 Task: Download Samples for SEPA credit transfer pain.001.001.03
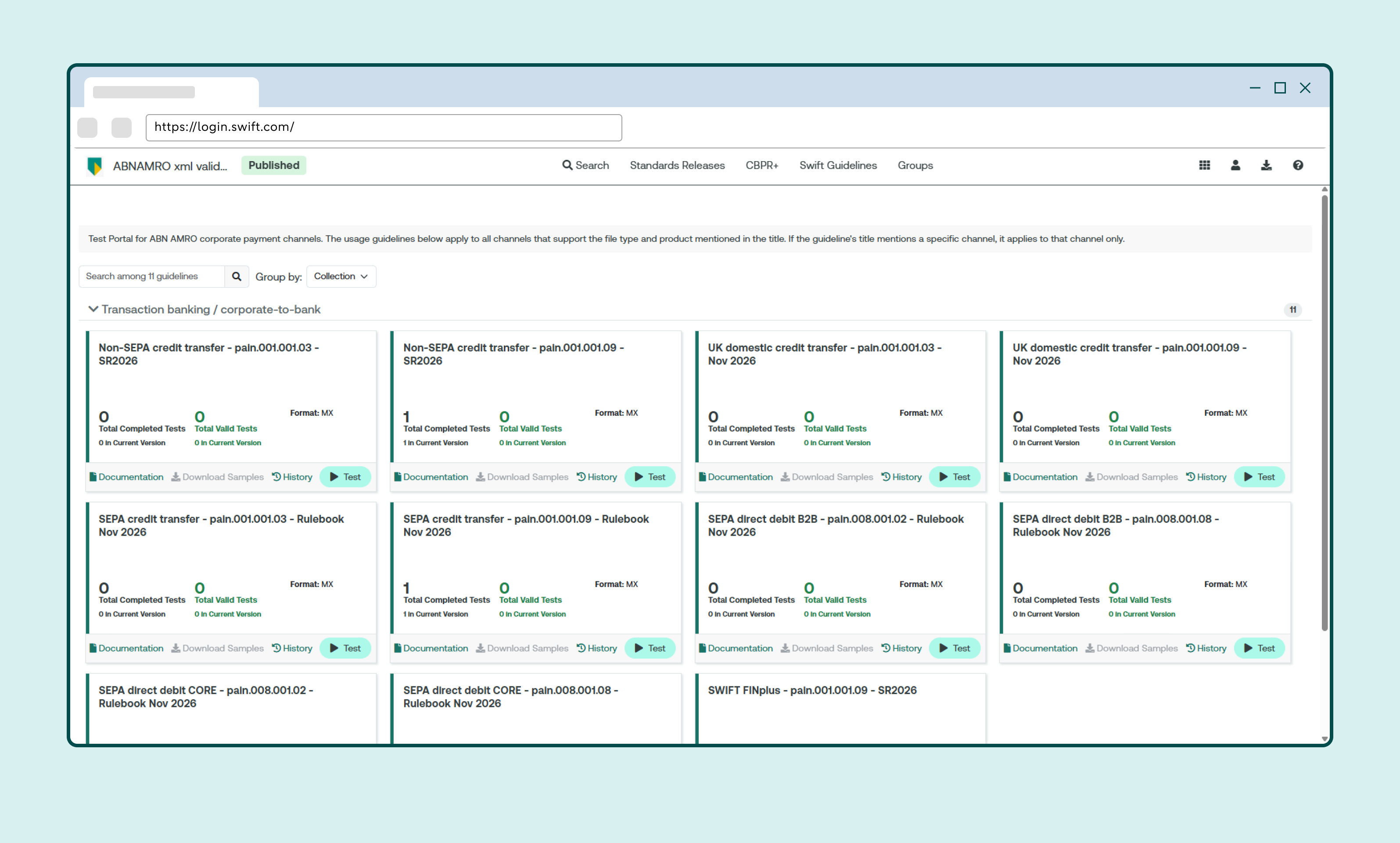coord(218,648)
